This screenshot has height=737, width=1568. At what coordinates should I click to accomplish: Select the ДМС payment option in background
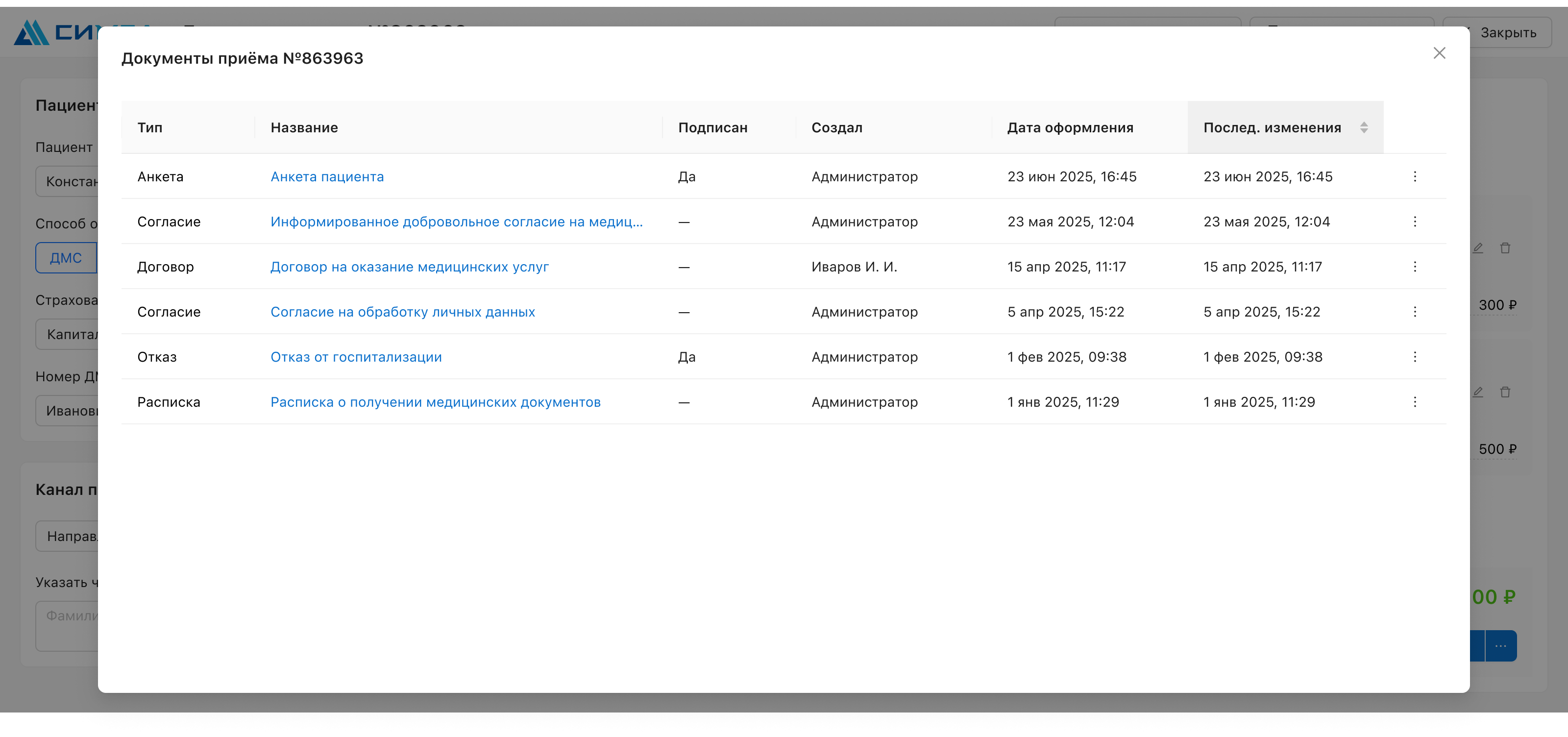click(x=66, y=257)
